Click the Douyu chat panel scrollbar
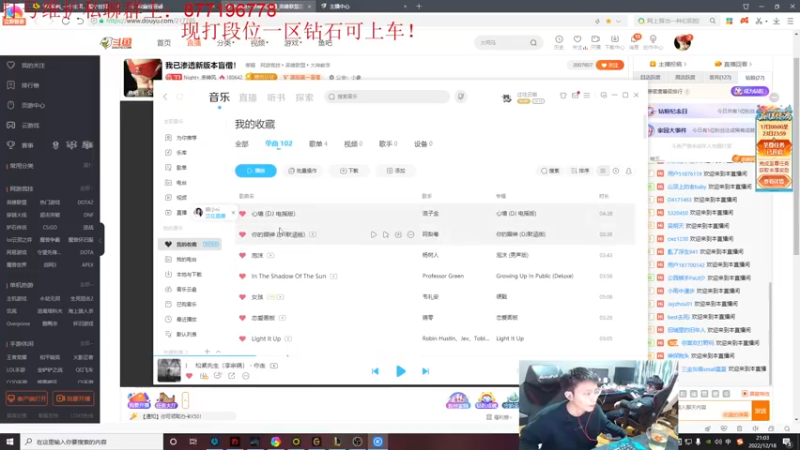Image resolution: width=800 pixels, height=450 pixels. [x=770, y=334]
